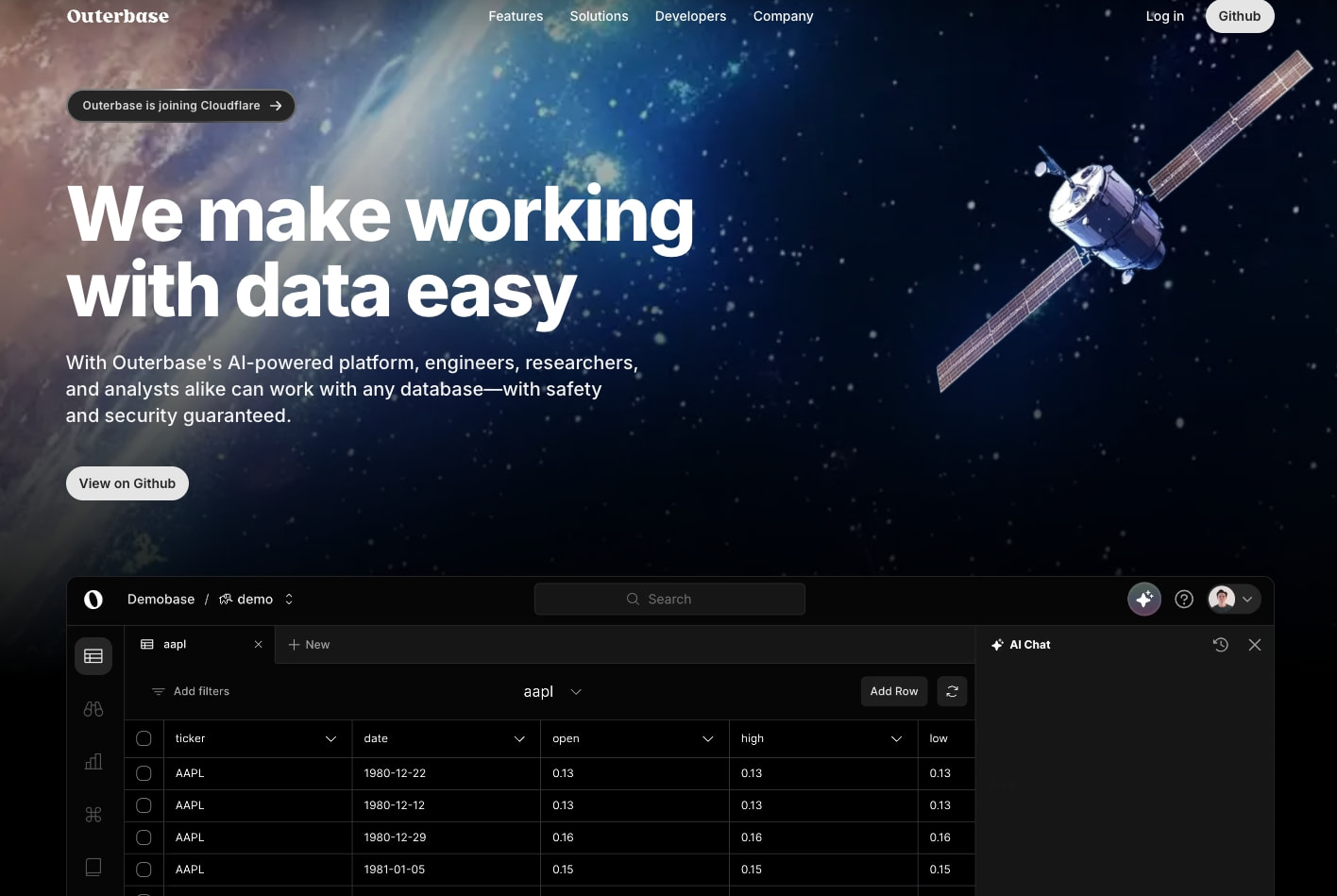Click the Add Row button
The height and width of the screenshot is (896, 1337).
[x=894, y=691]
